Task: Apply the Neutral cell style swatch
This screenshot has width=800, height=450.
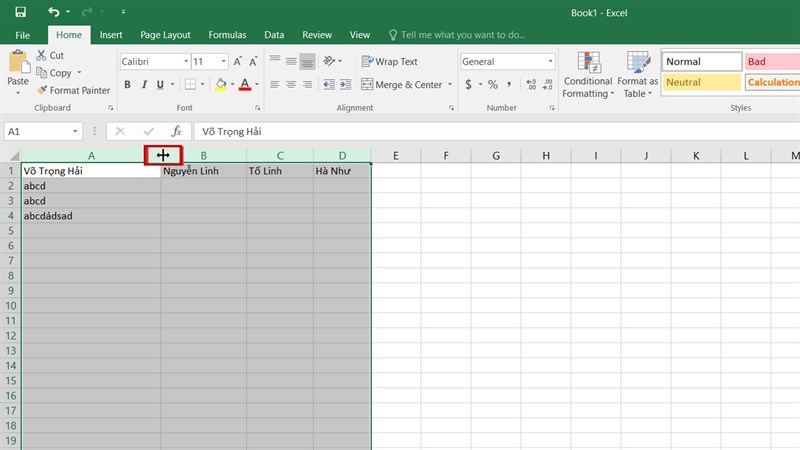Action: point(702,82)
